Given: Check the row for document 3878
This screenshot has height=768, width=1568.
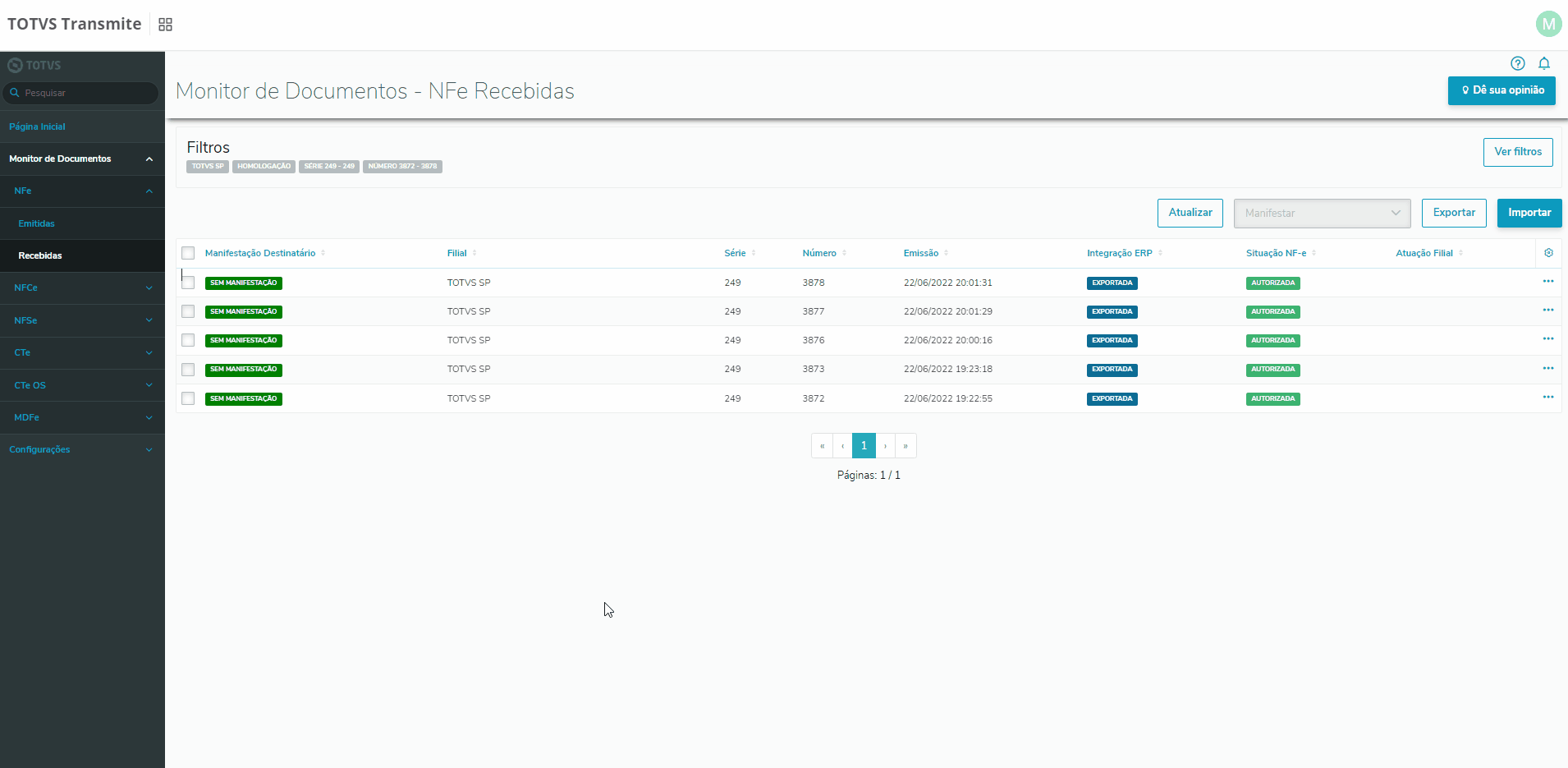Looking at the screenshot, I should (188, 283).
